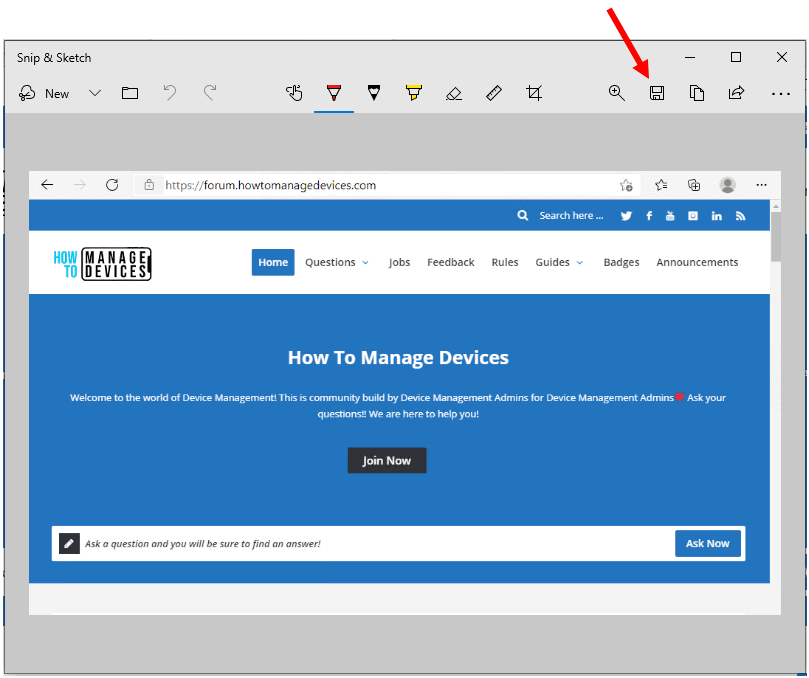Click the browser address bar URL field
The width and height of the screenshot is (809, 678).
coord(380,185)
